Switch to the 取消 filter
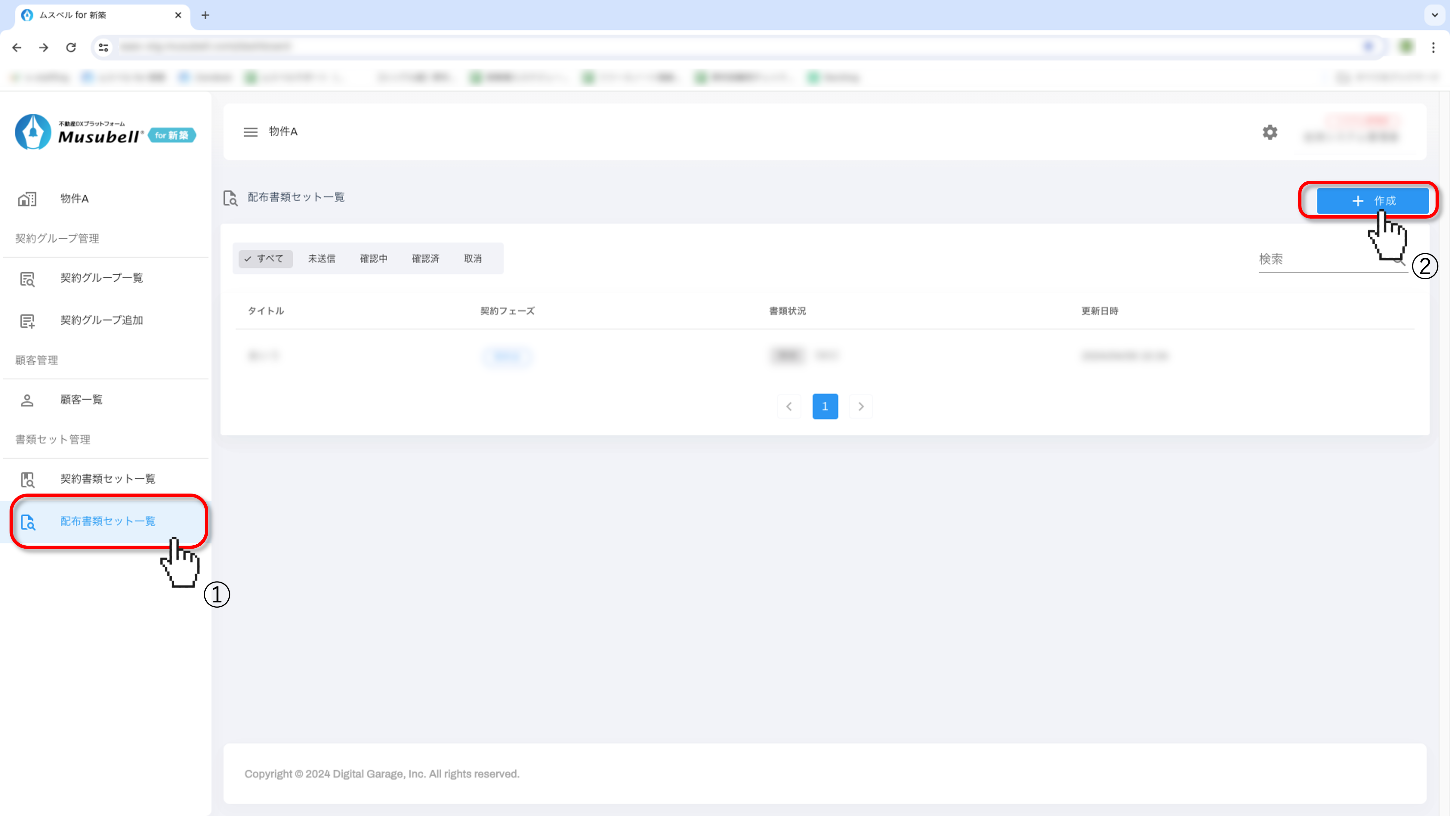The height and width of the screenshot is (816, 1456). 473,258
